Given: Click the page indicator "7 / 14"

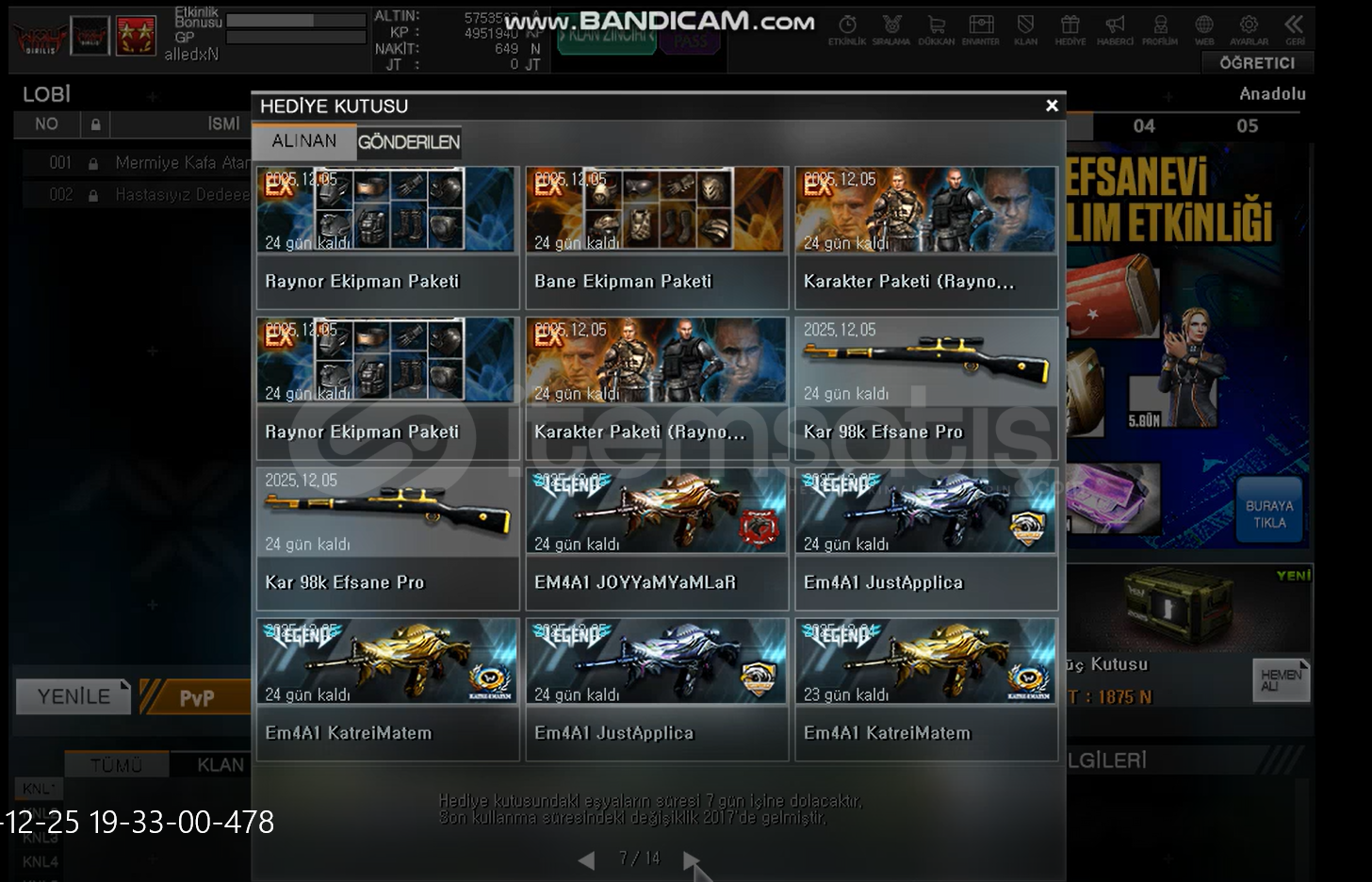Looking at the screenshot, I should (x=639, y=858).
